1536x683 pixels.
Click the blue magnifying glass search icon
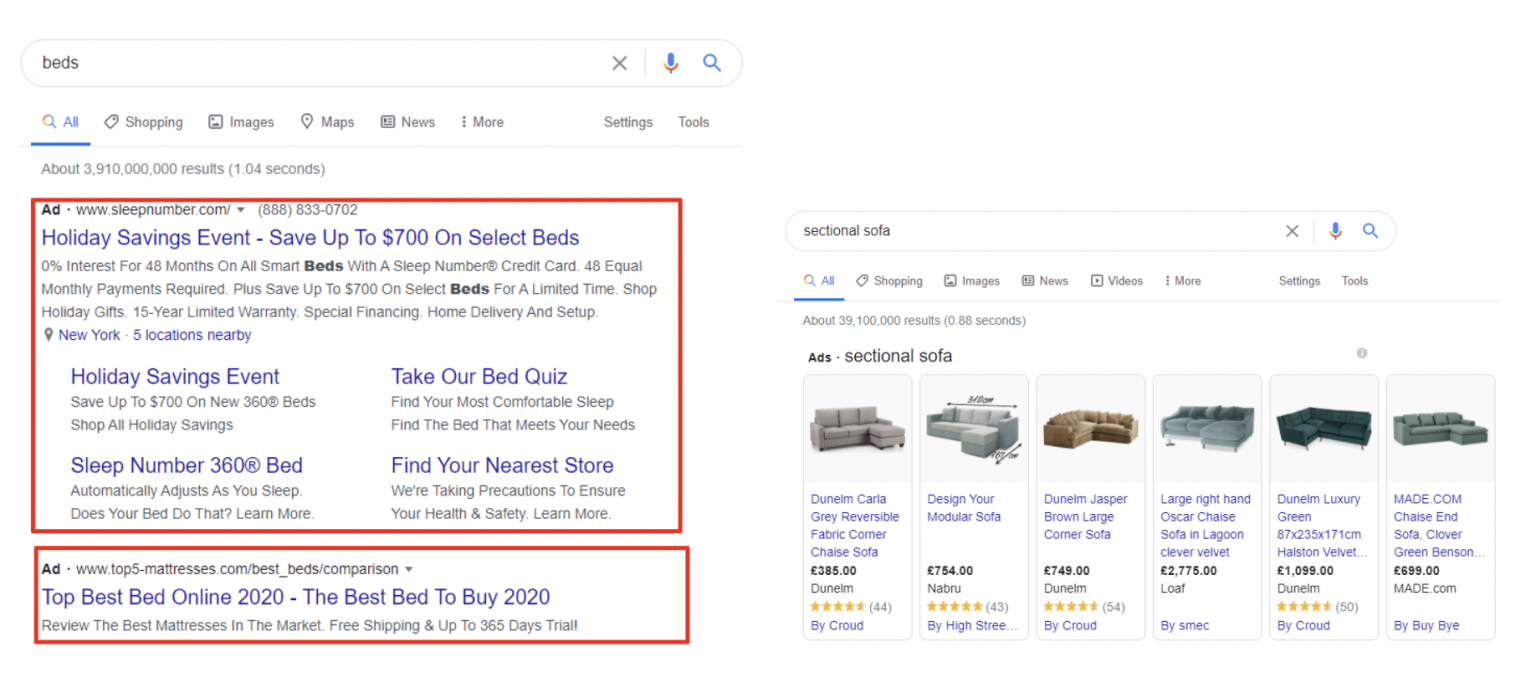click(x=712, y=62)
